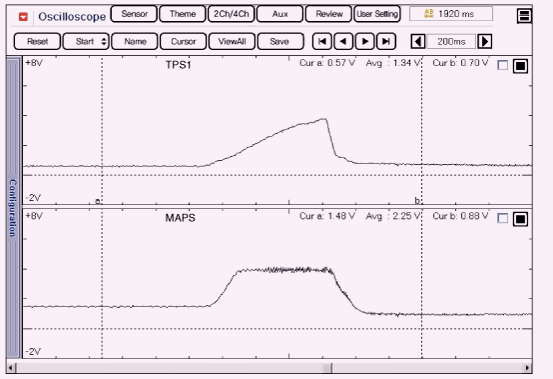Viewport: 553px width, 379px height.
Task: Save the waveform with Save button
Action: (280, 42)
